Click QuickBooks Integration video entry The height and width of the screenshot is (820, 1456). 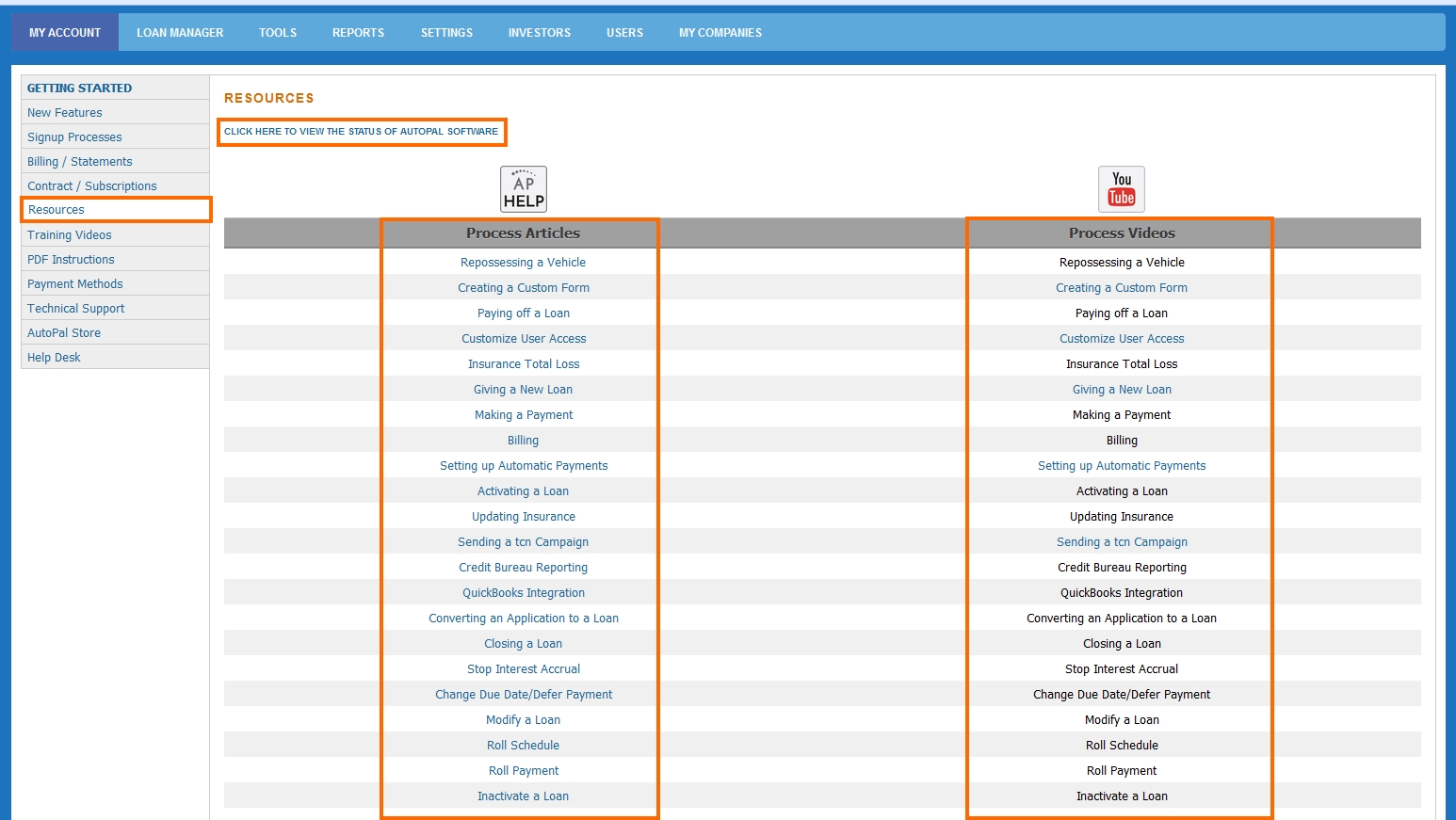click(x=1122, y=593)
